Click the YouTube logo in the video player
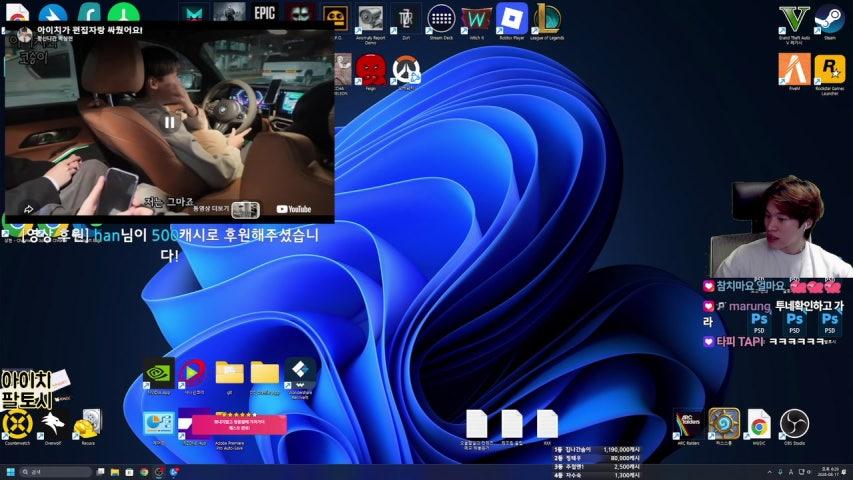This screenshot has width=853, height=480. pos(294,209)
